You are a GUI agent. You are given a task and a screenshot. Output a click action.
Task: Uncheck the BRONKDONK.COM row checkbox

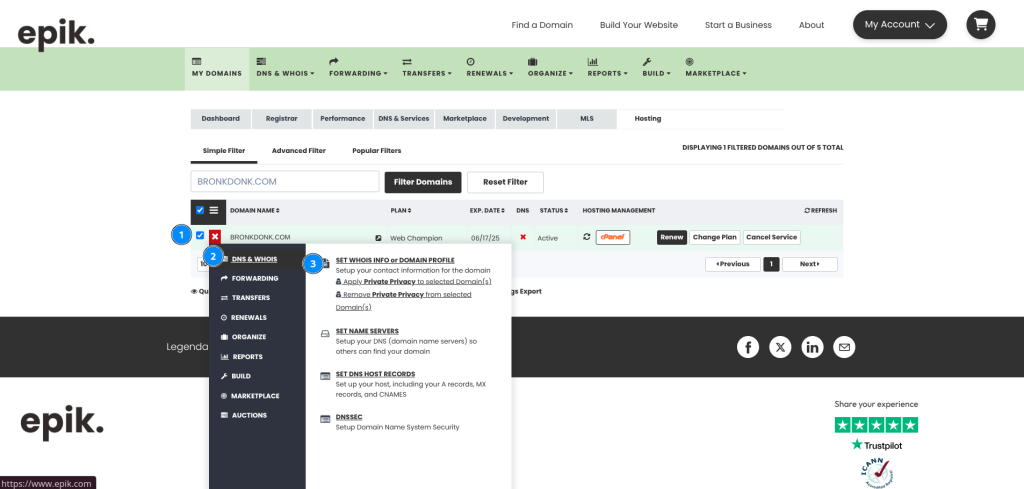tap(200, 236)
